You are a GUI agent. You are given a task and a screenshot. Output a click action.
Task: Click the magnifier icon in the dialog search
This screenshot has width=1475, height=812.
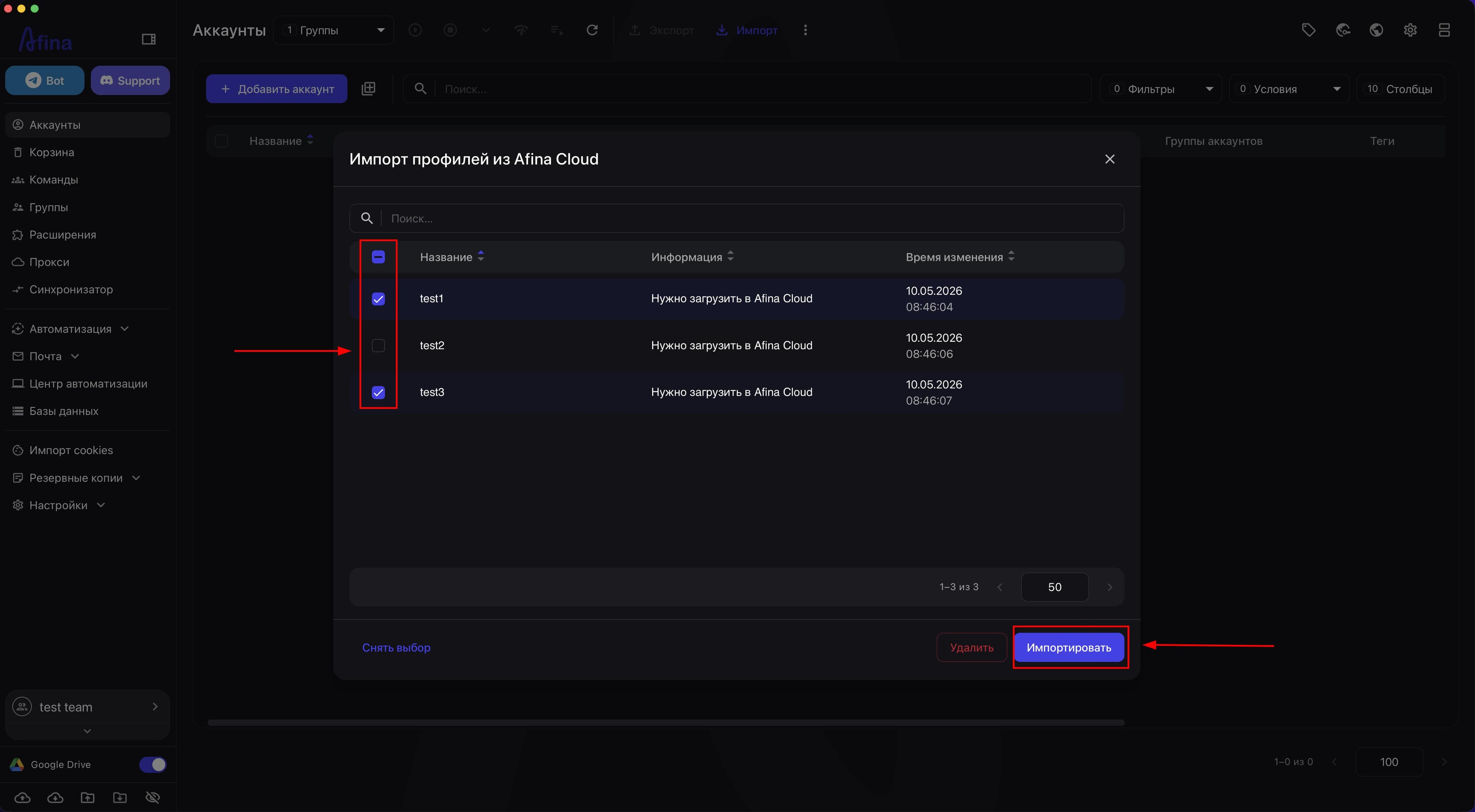click(367, 218)
